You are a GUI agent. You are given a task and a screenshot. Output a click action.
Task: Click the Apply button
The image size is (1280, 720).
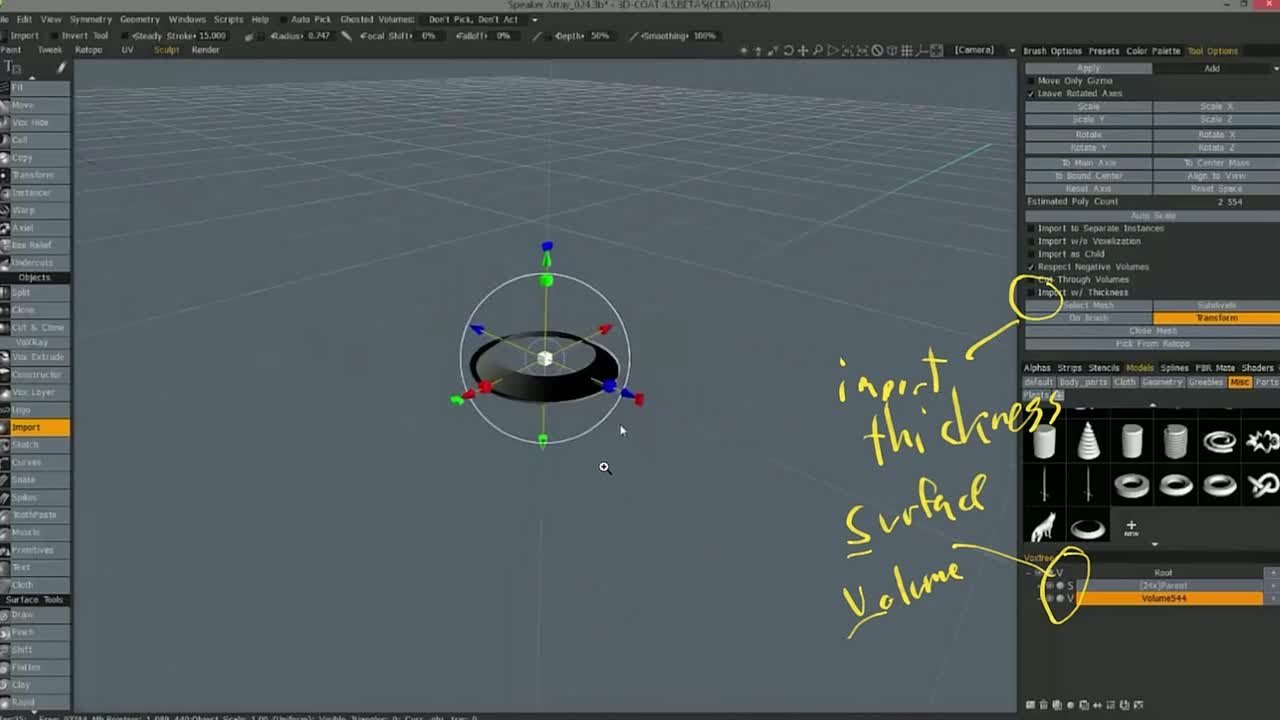1088,68
